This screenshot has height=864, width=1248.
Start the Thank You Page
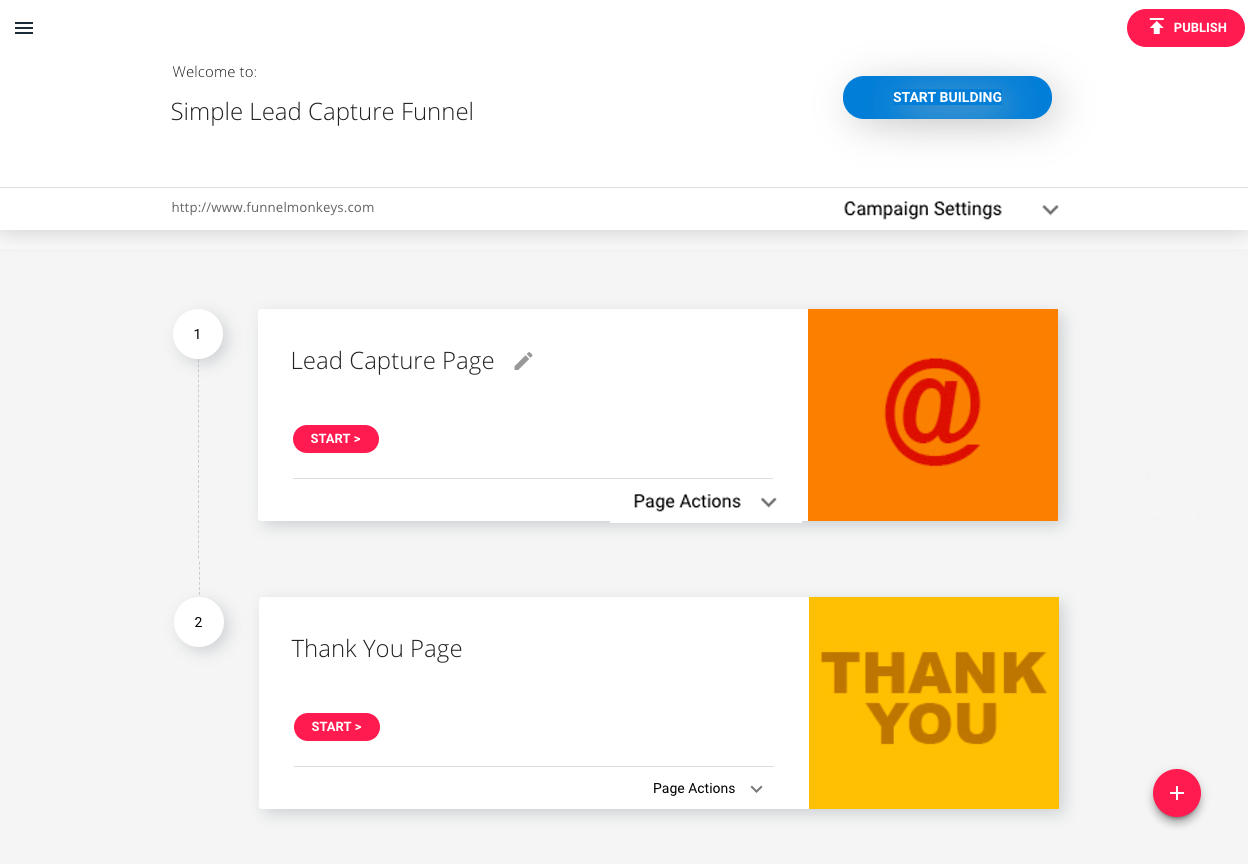coord(337,727)
